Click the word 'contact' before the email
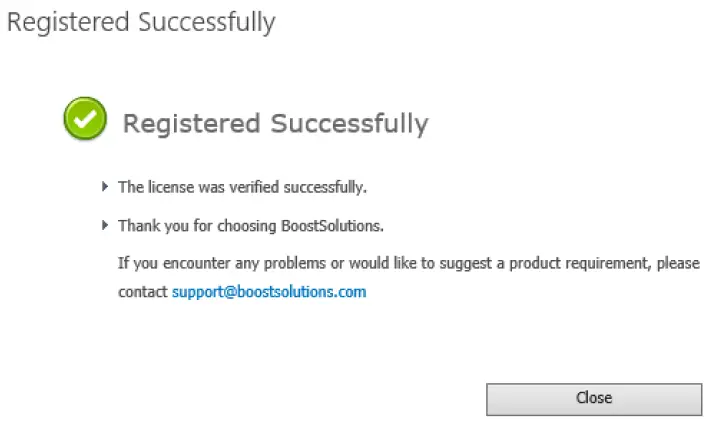The height and width of the screenshot is (427, 714). tap(143, 292)
